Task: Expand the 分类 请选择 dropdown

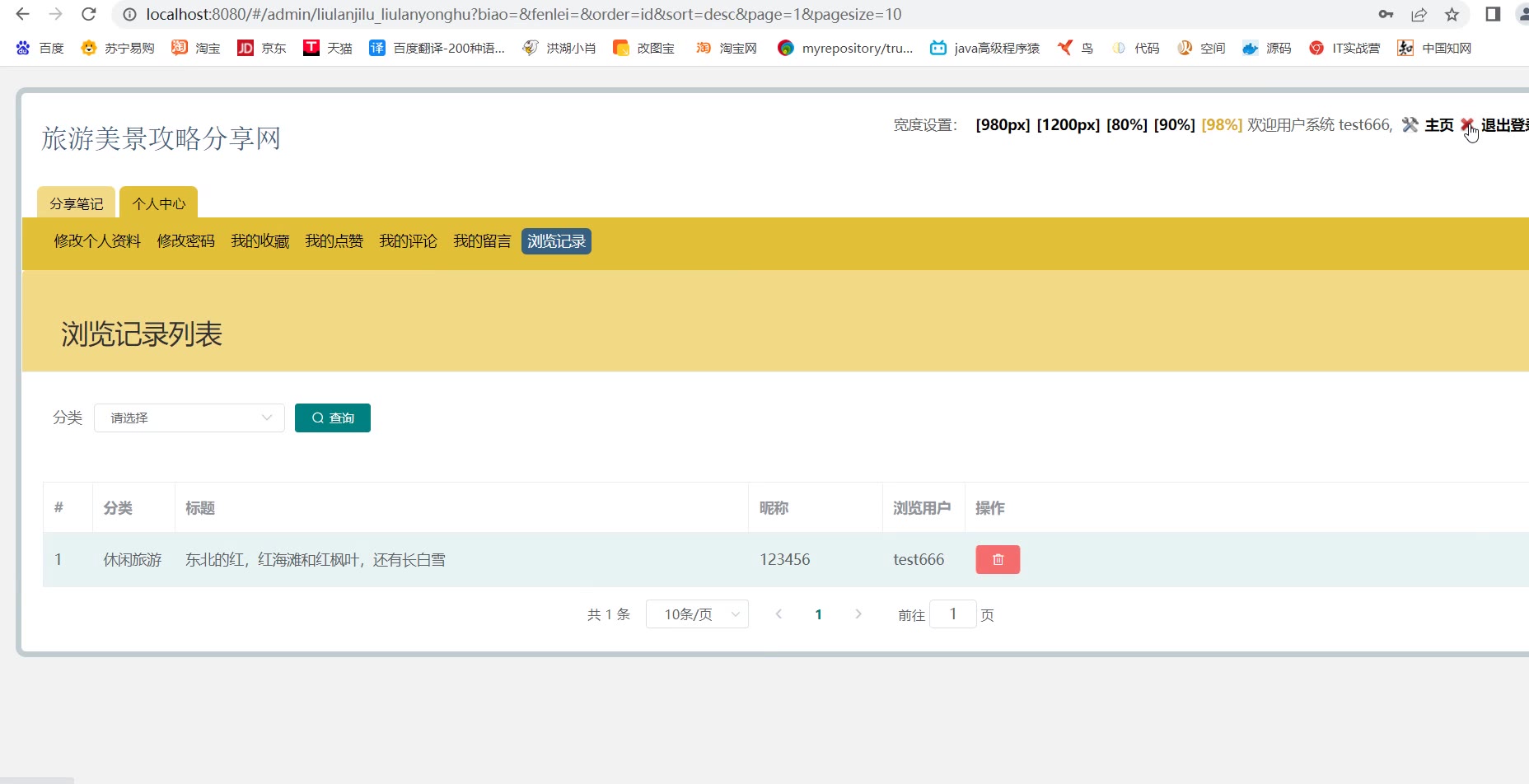Action: 189,418
